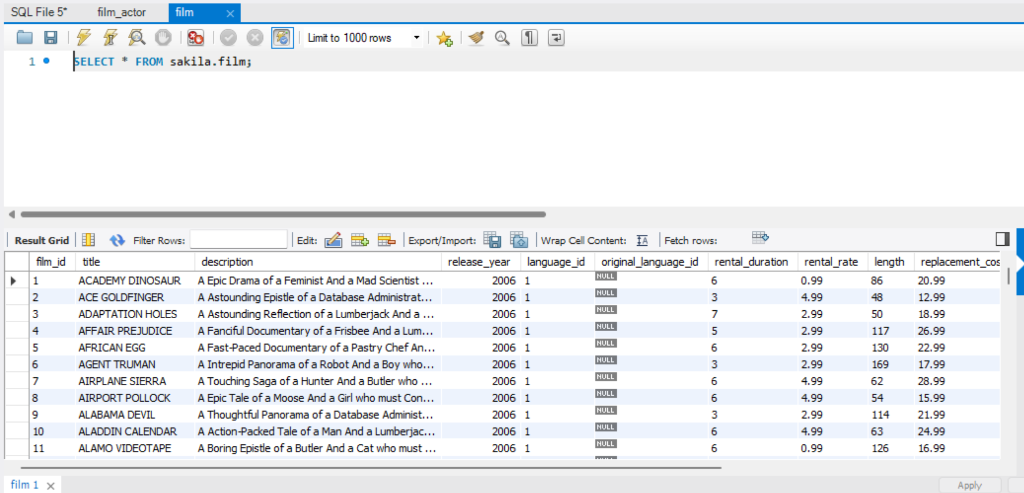
Task: Click the length column header
Action: 891,262
